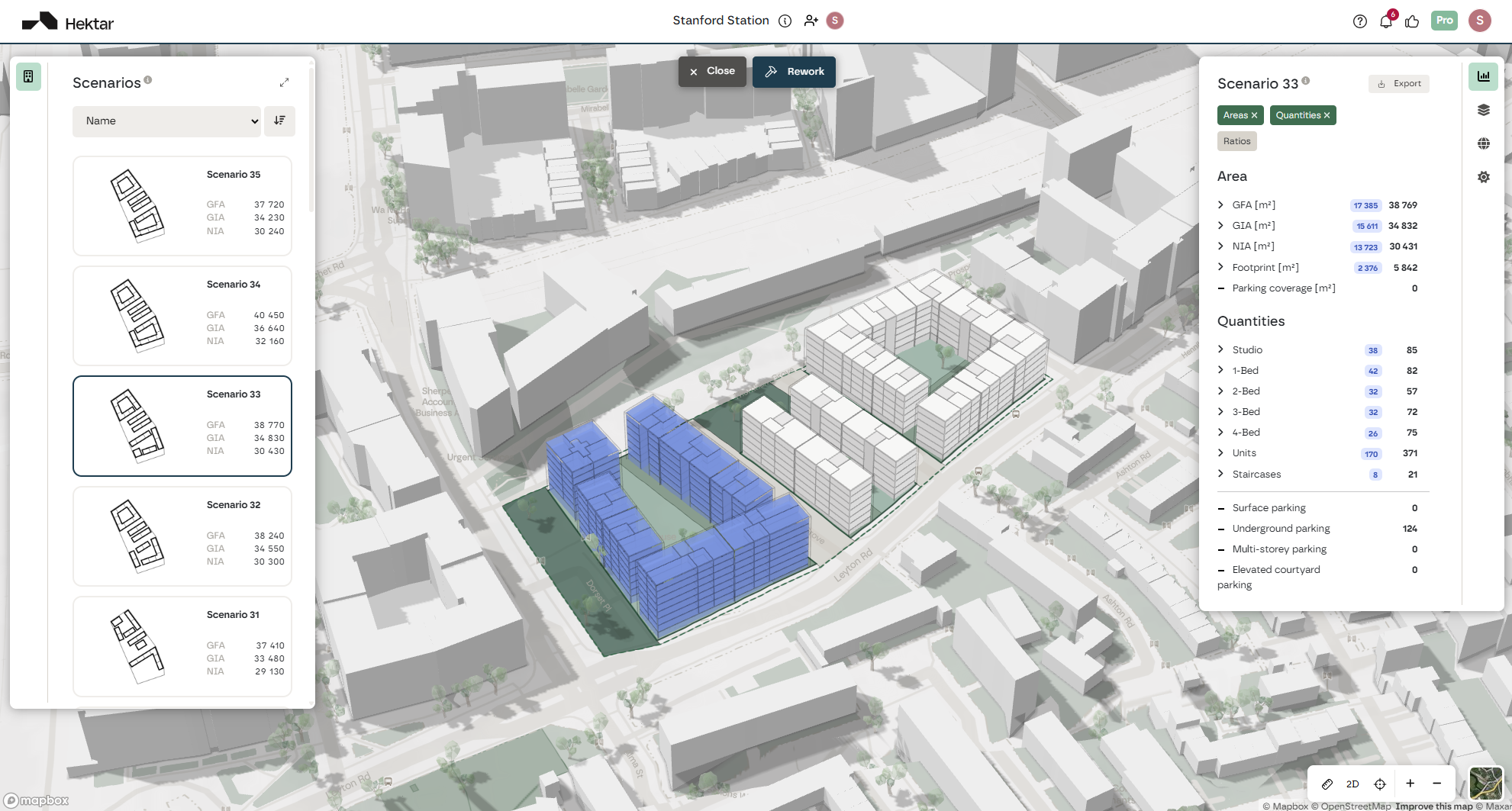Image resolution: width=1512 pixels, height=811 pixels.
Task: Select the Scenario 35 card
Action: pyautogui.click(x=182, y=206)
